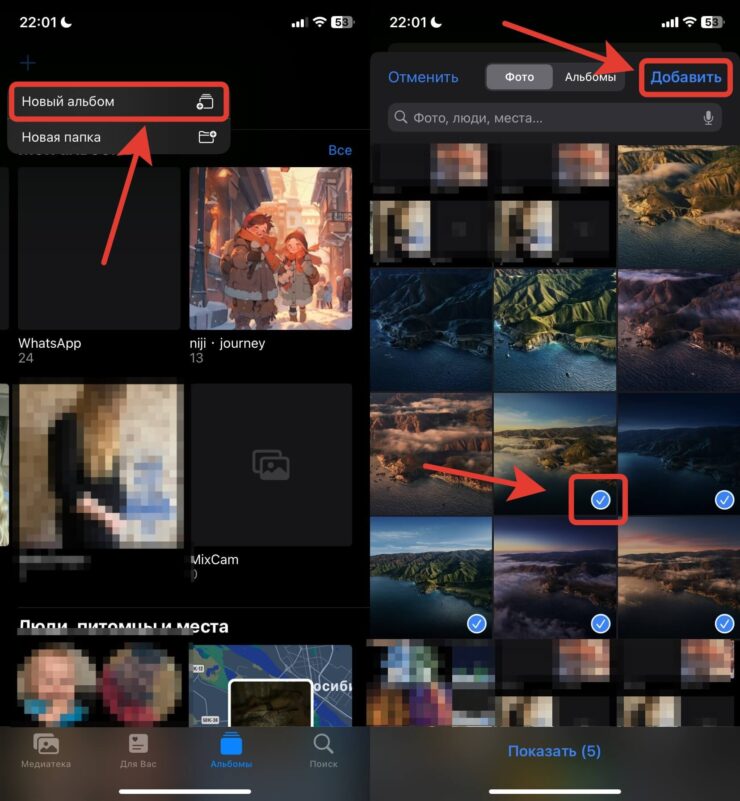Screen dimensions: 740x801
Task: Switch to the Фото segment
Action: point(519,77)
